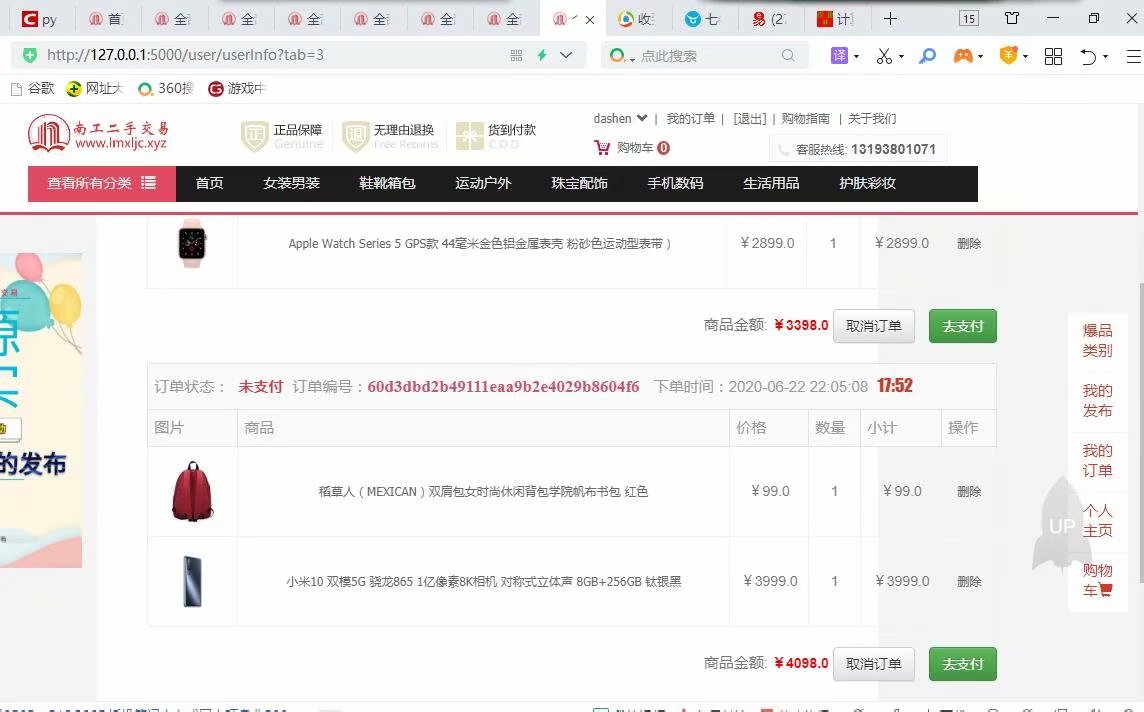Close the current active browser tab

590,20
